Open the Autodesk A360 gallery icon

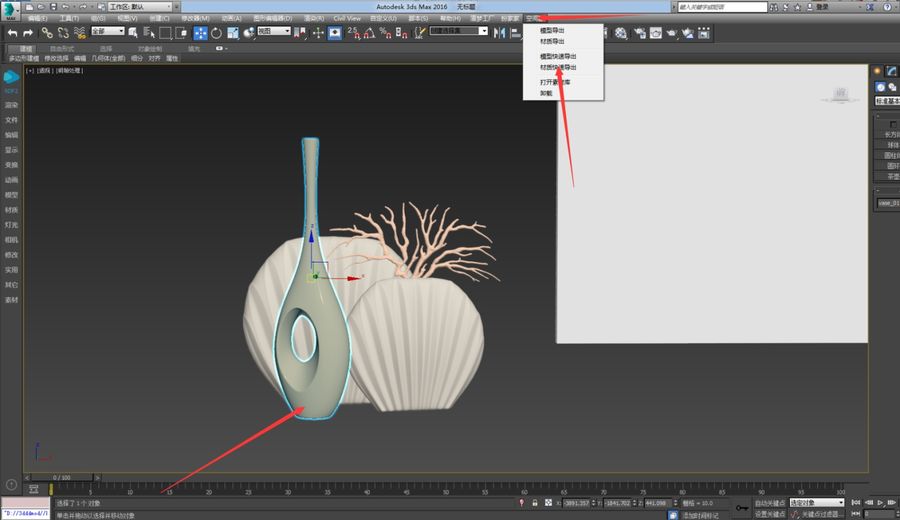coord(704,33)
